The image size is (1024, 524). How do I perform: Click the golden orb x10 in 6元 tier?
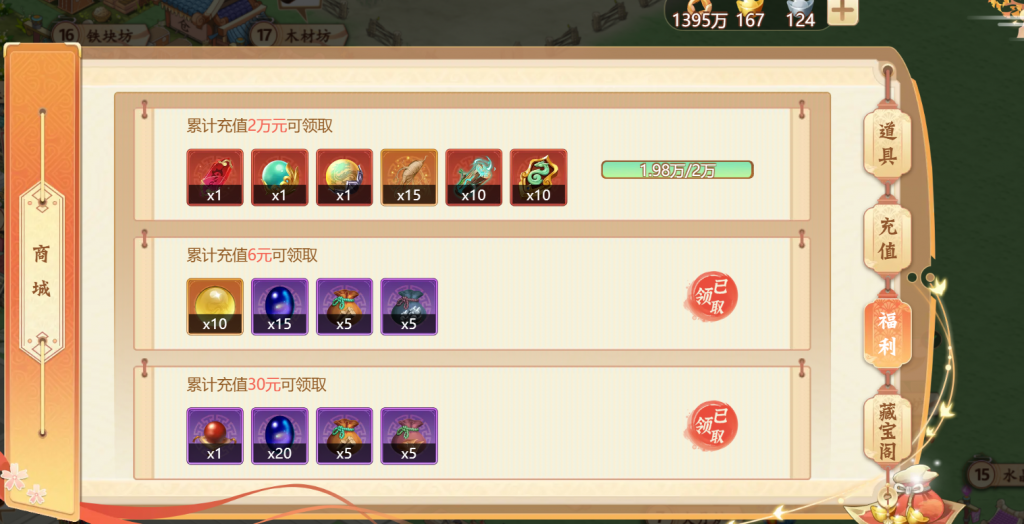tap(215, 306)
